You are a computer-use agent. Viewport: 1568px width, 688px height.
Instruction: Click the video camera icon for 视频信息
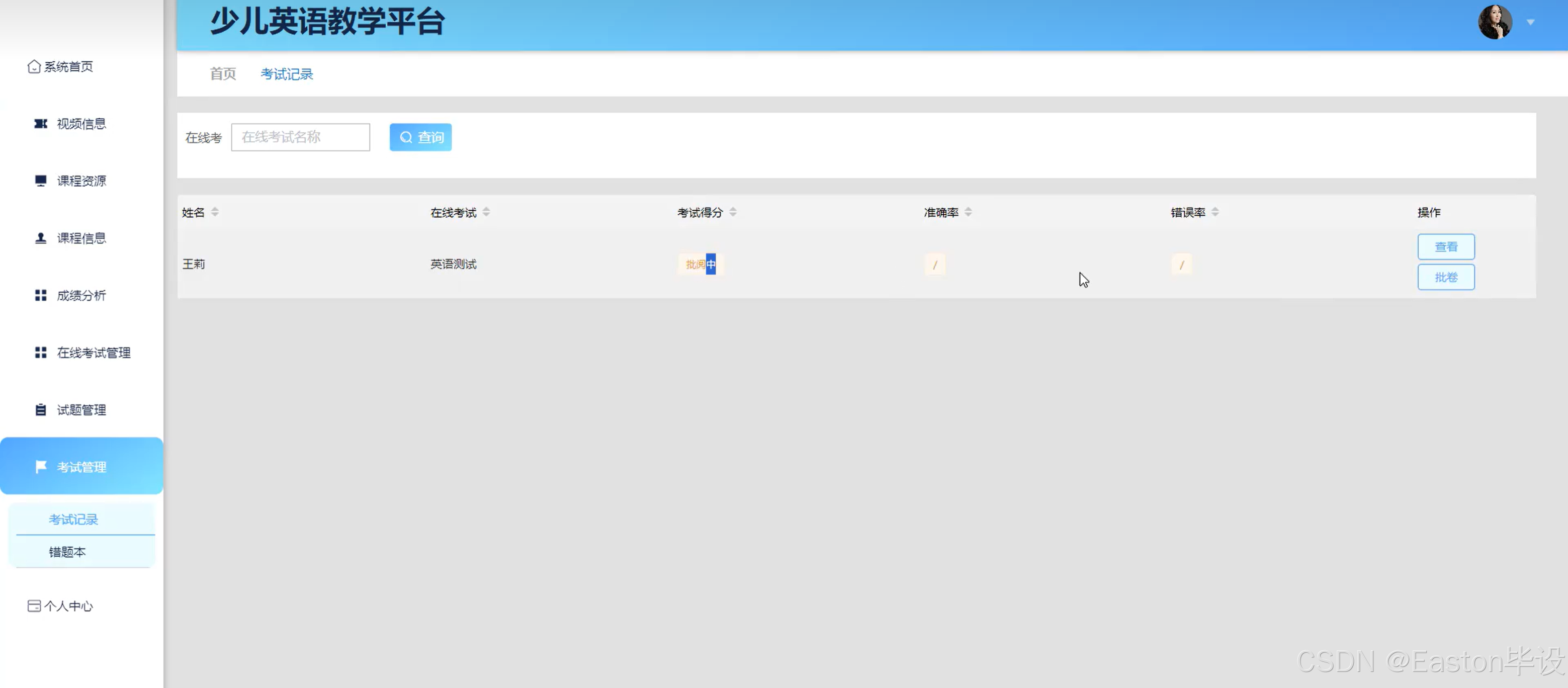(41, 124)
